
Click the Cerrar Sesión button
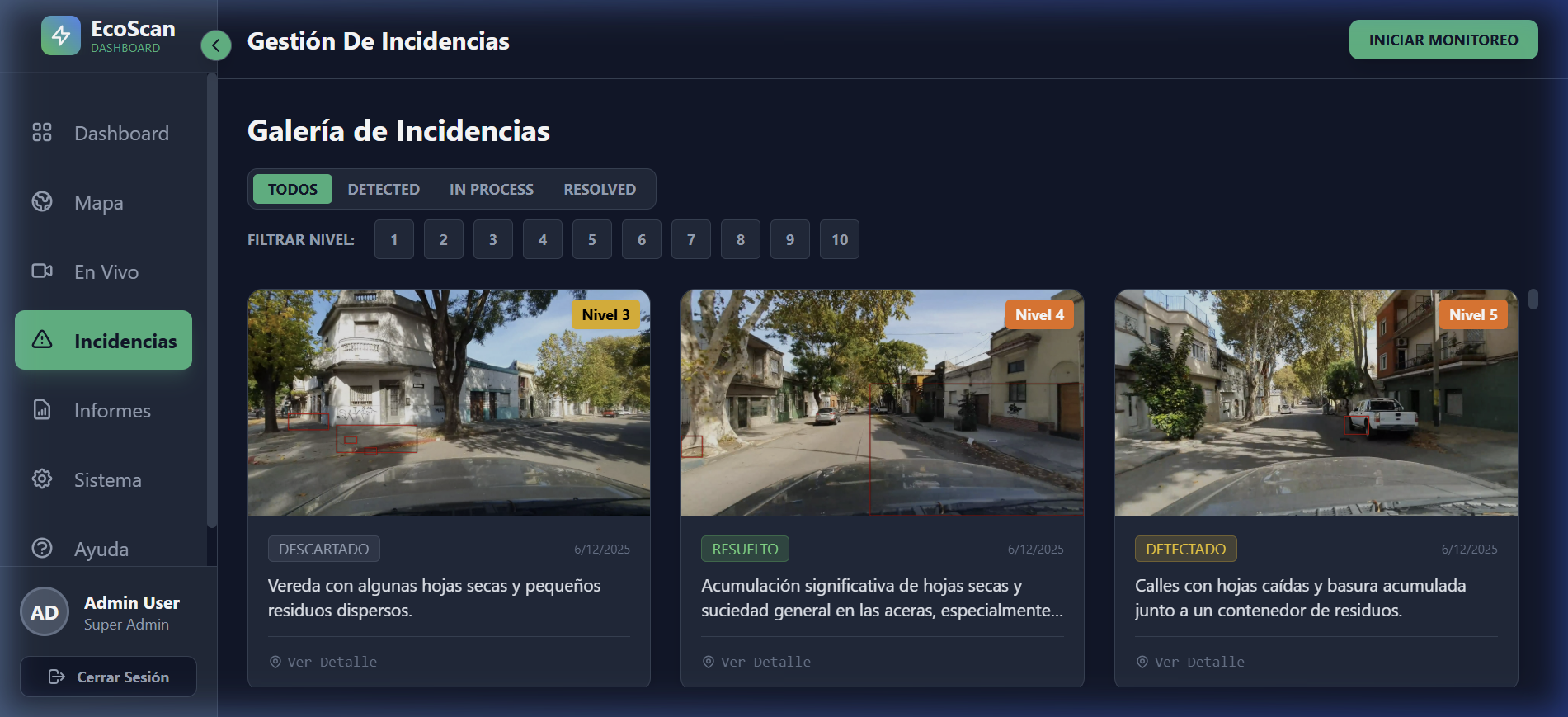pos(108,677)
